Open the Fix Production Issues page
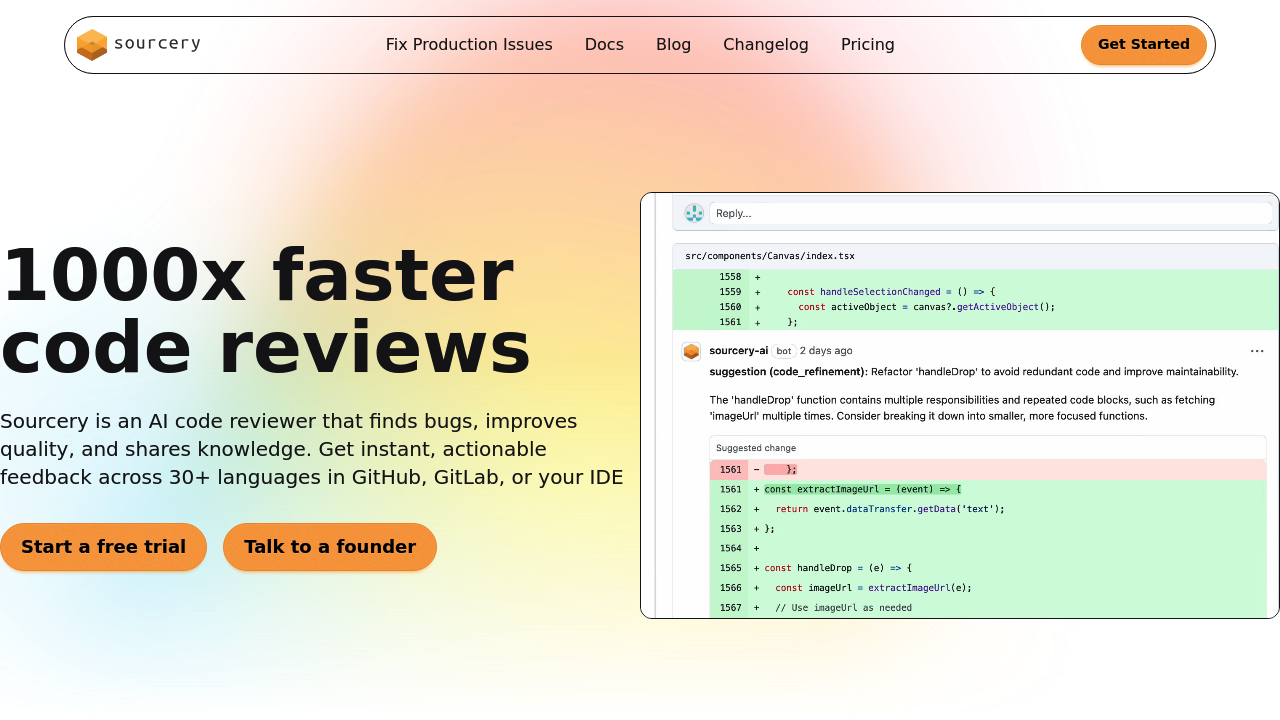1280x720 pixels. [469, 45]
